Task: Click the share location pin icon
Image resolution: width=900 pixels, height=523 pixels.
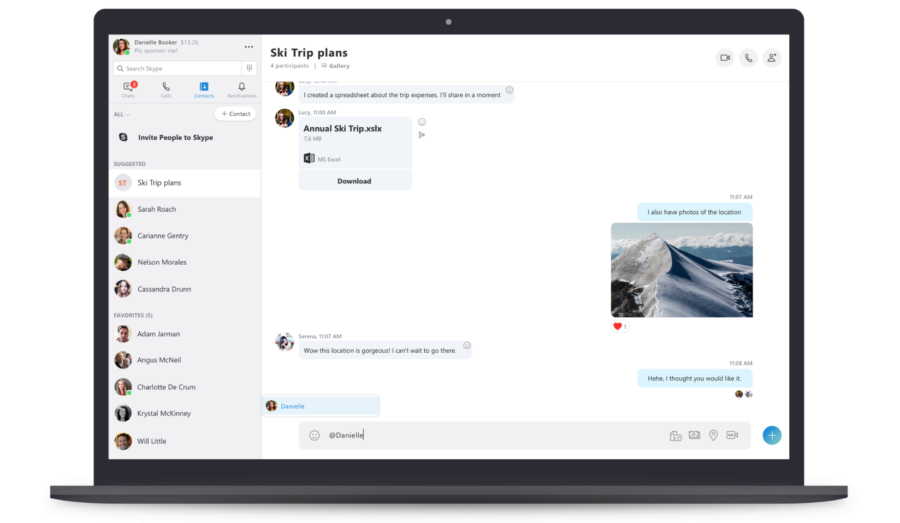Action: 713,435
